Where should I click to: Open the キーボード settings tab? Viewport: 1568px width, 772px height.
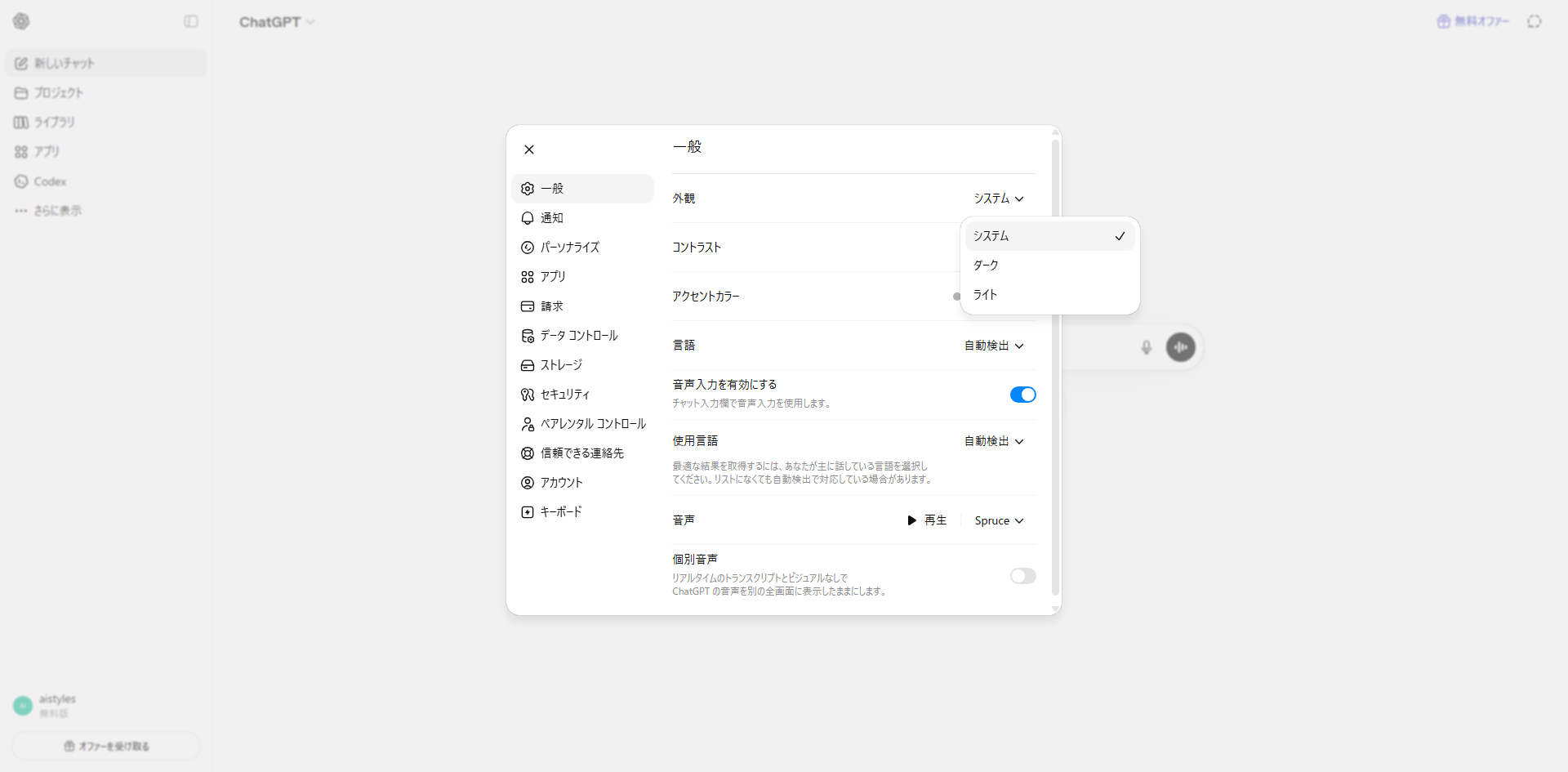click(582, 512)
